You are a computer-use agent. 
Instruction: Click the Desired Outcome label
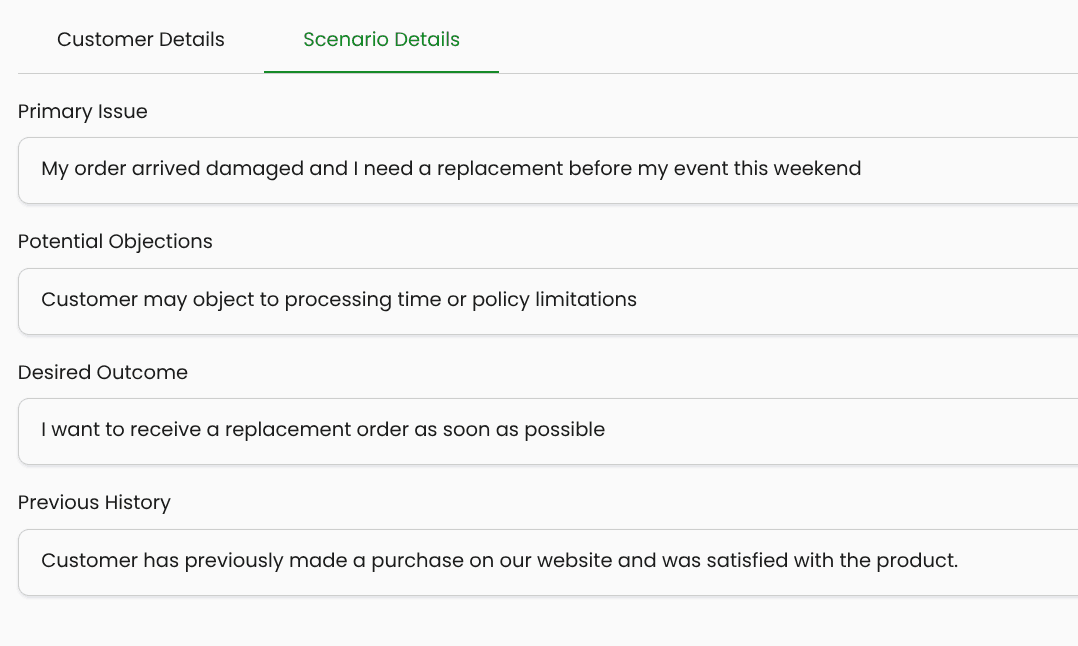[x=103, y=372]
